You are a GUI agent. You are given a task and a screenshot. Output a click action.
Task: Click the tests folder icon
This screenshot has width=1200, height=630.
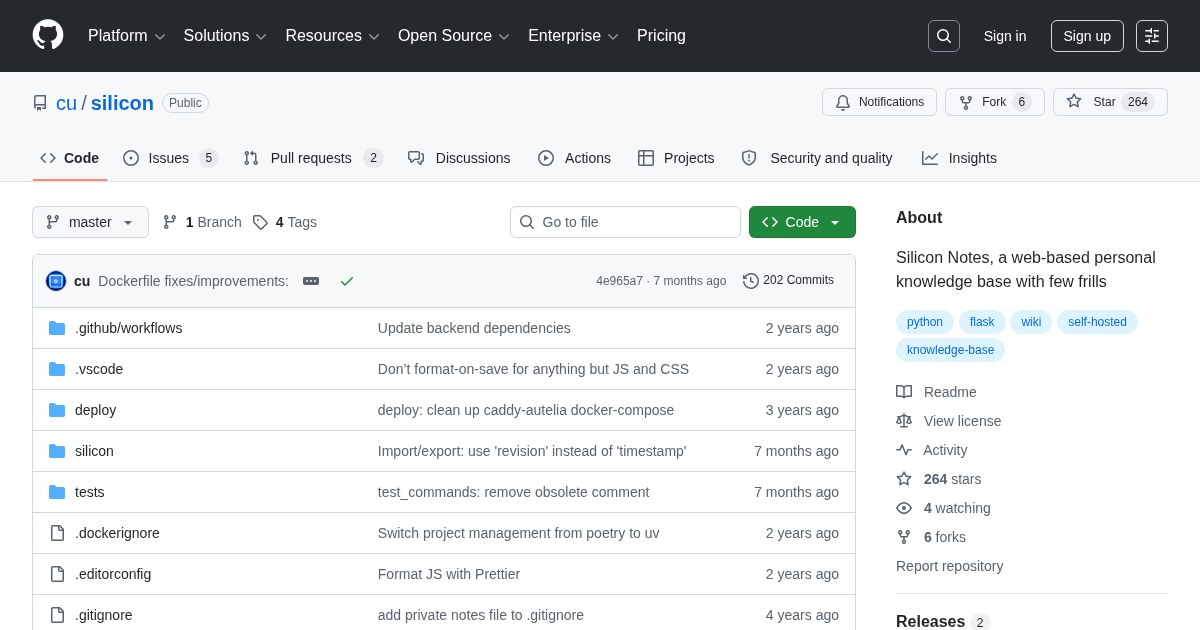tap(57, 492)
